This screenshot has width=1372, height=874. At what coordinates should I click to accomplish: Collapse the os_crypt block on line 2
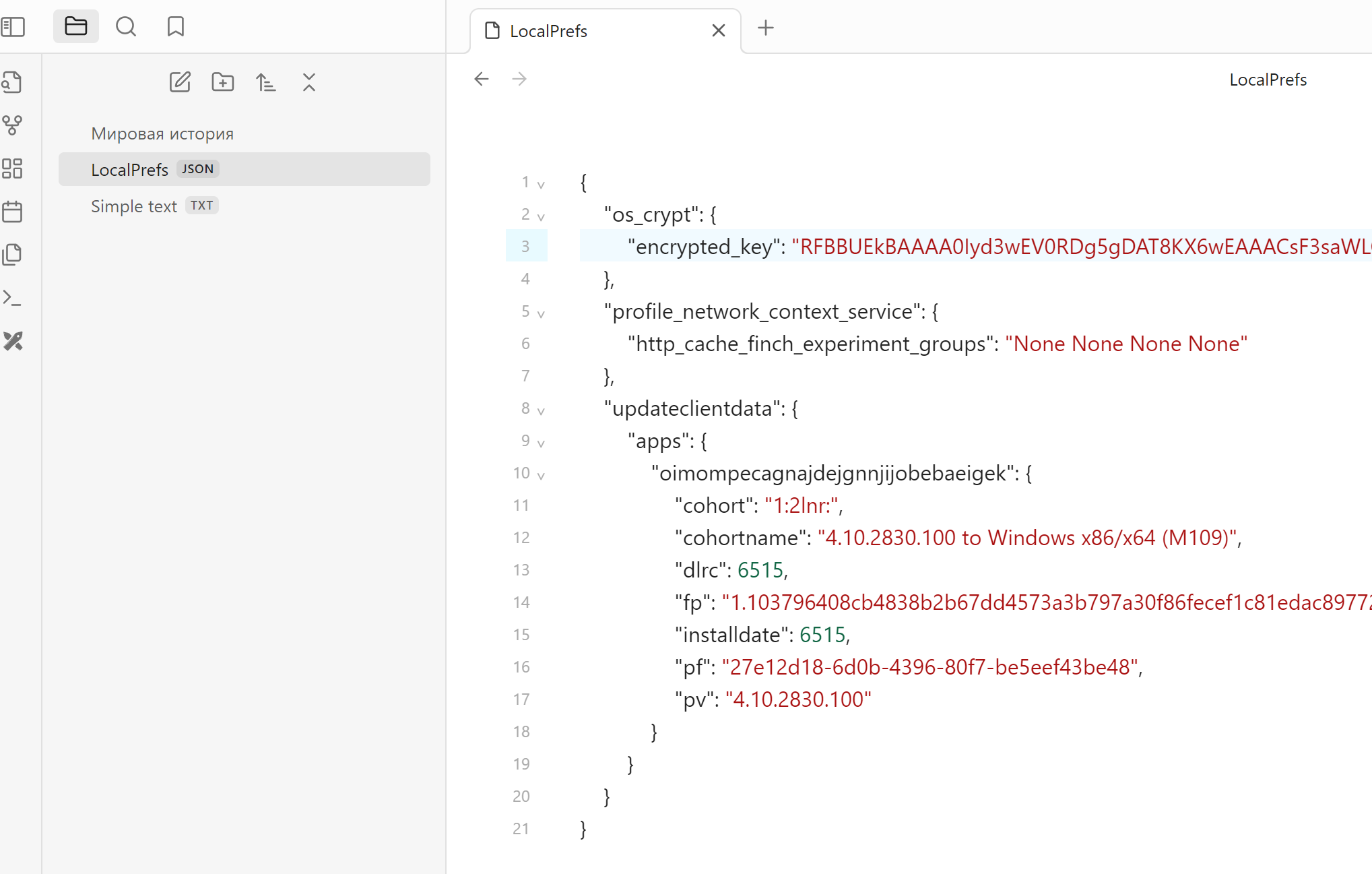click(541, 216)
